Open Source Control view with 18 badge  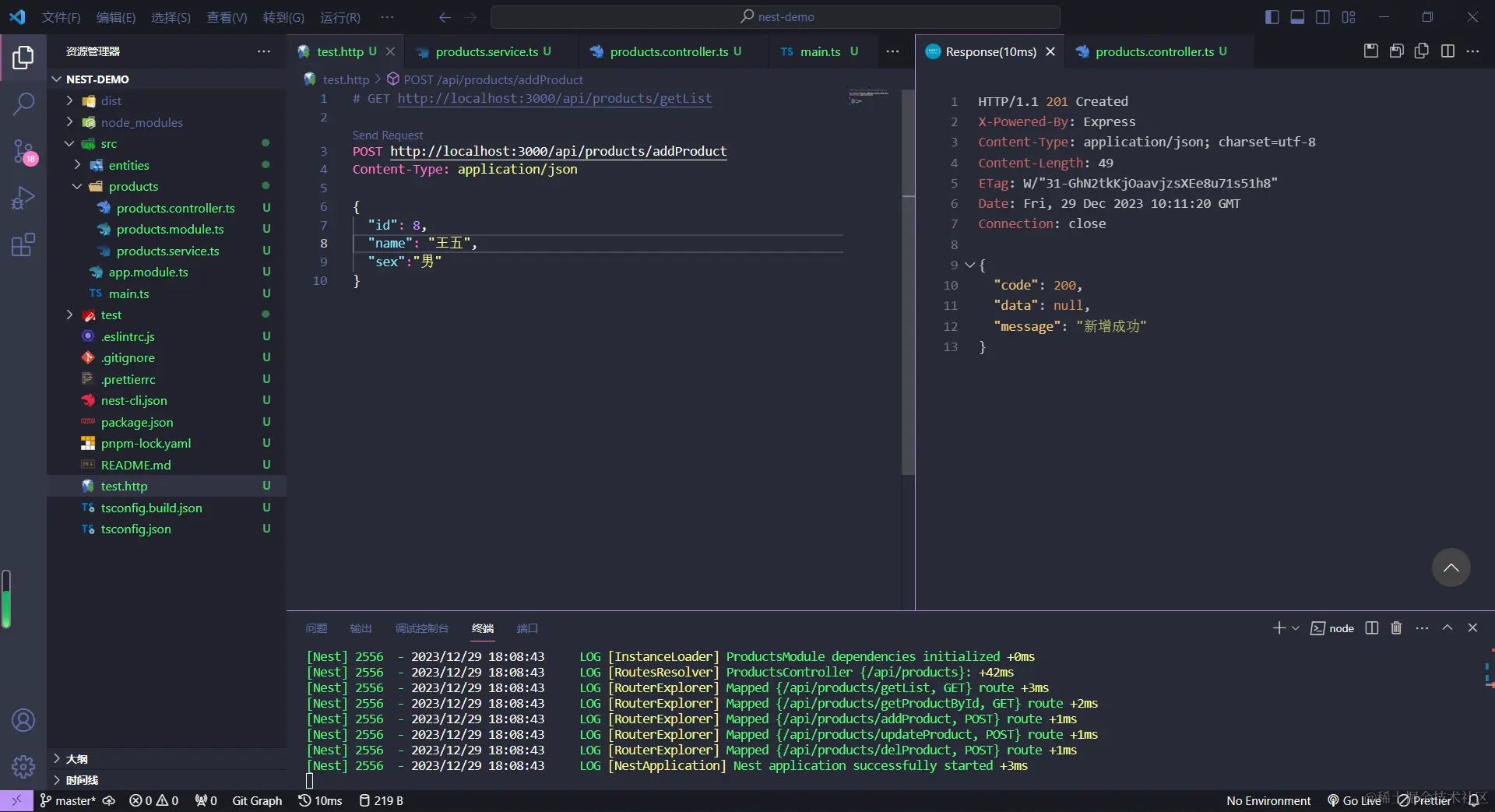point(23,151)
